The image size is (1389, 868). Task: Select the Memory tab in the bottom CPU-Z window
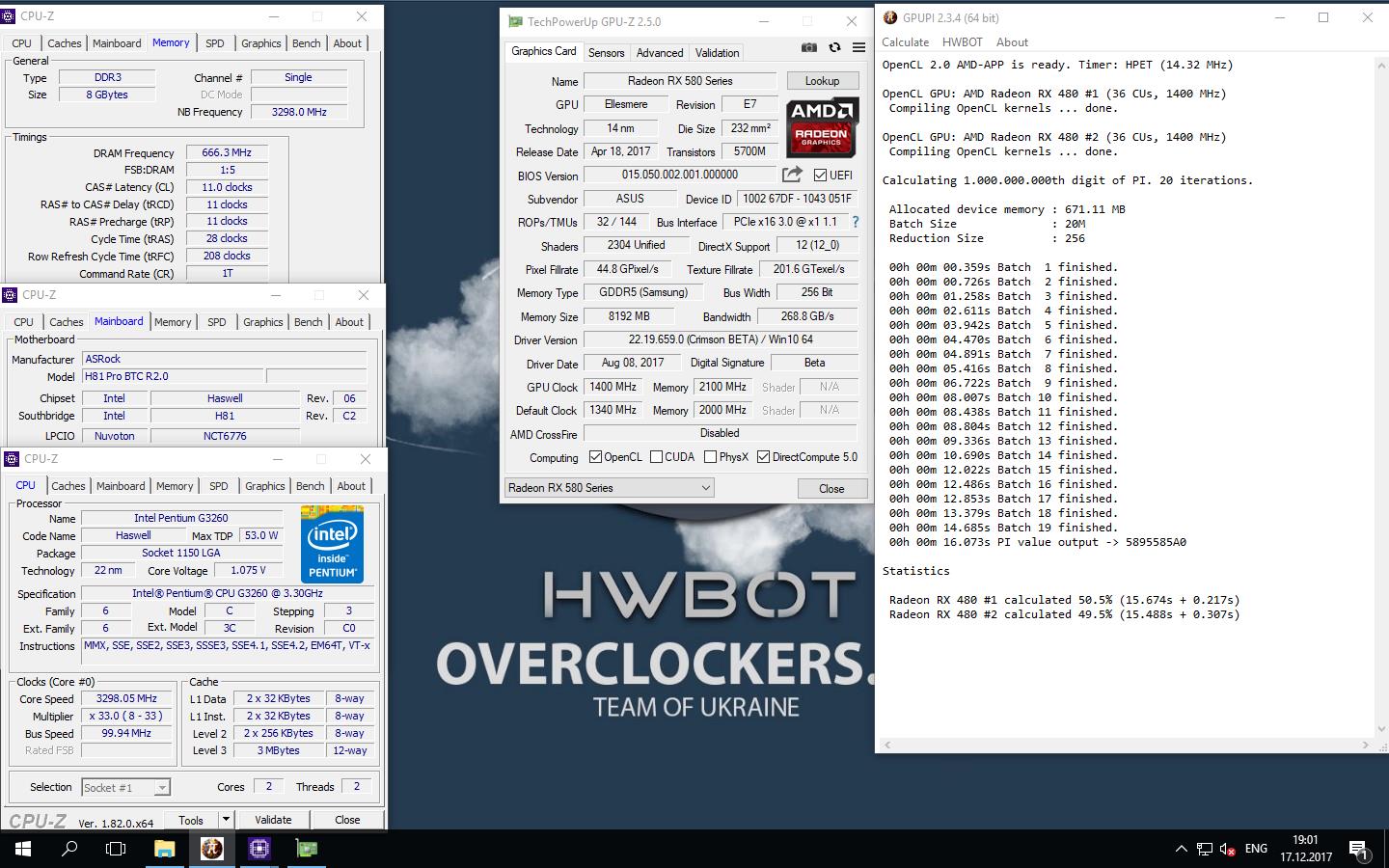[x=175, y=486]
